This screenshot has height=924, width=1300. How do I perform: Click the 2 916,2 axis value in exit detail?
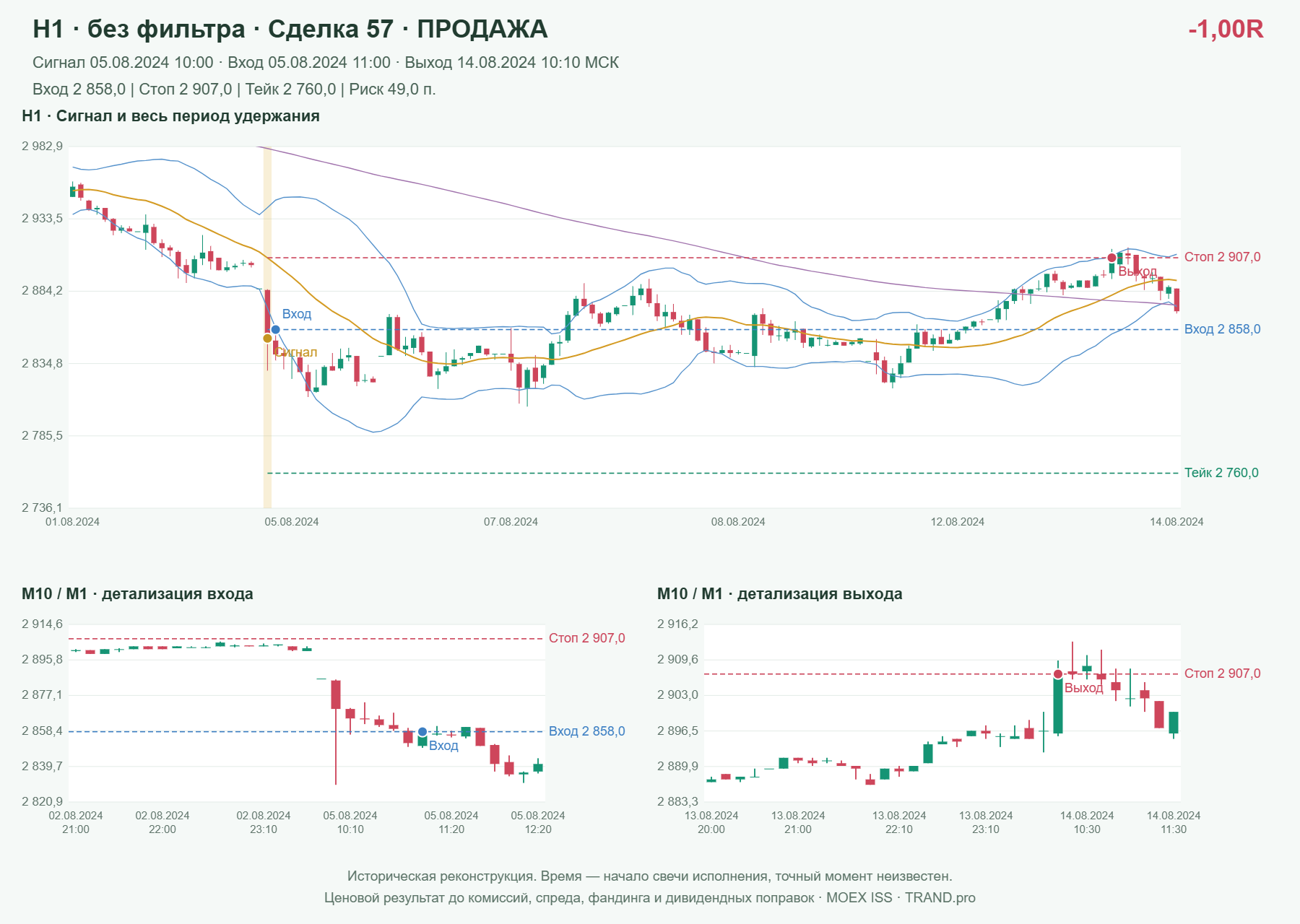(677, 624)
